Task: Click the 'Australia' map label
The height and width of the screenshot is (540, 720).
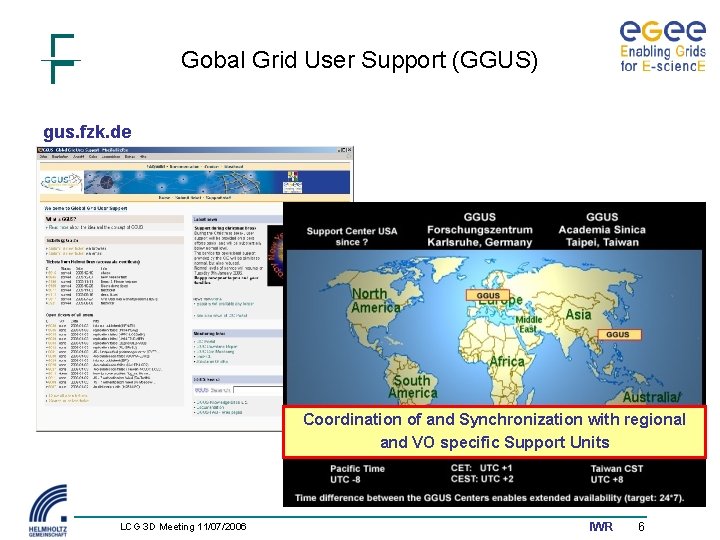Action: click(x=652, y=397)
